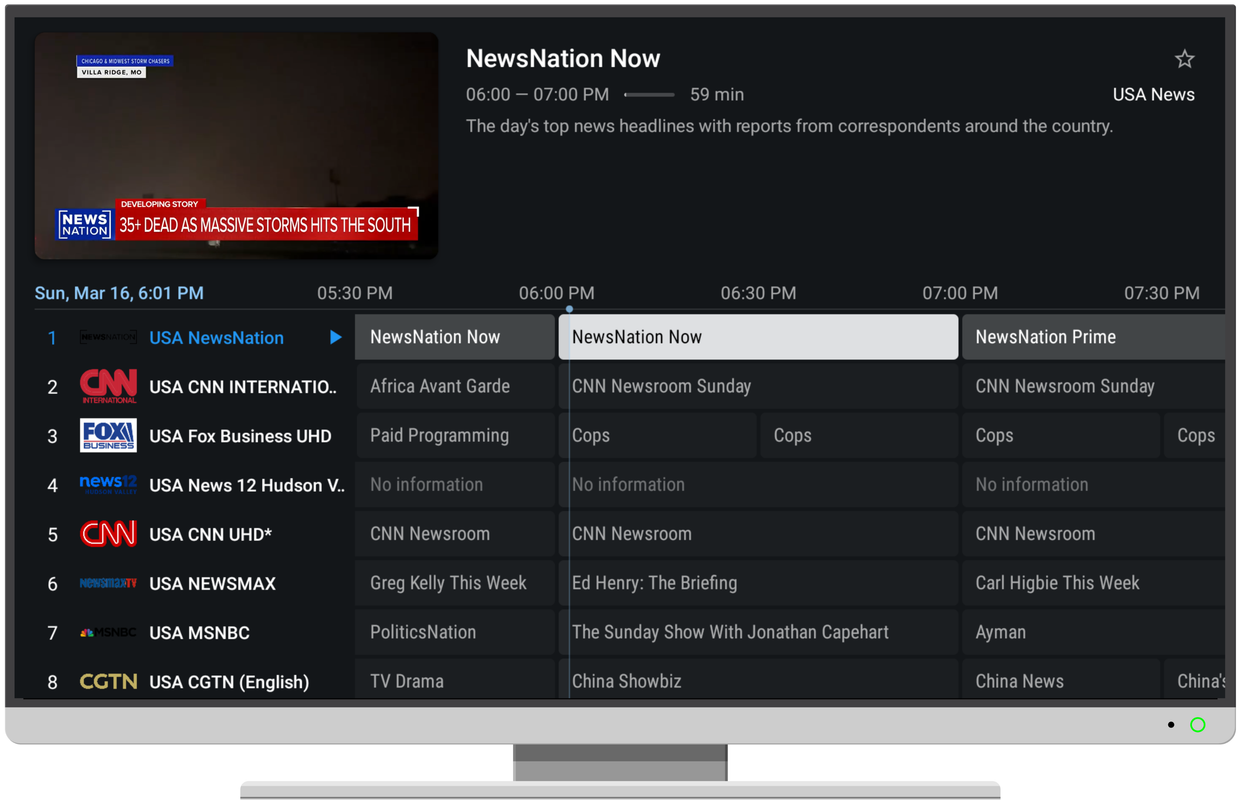Select the USA MSNBC channel
The width and height of the screenshot is (1241, 800).
pos(199,633)
